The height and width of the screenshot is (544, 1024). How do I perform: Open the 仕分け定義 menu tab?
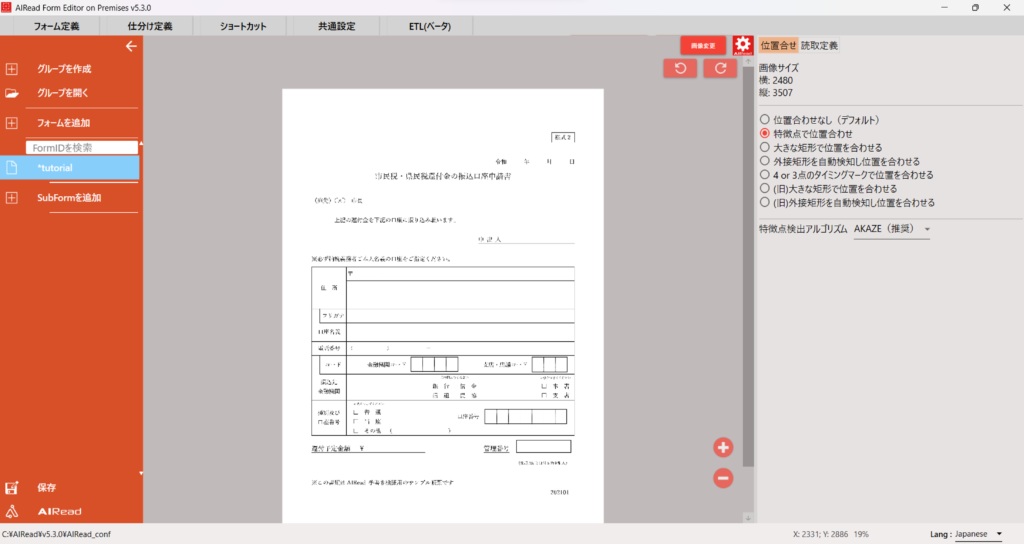coord(150,26)
